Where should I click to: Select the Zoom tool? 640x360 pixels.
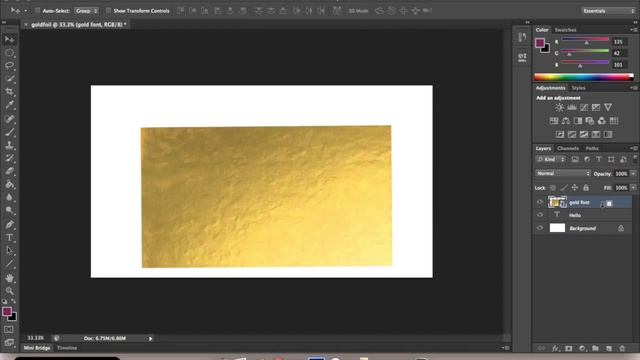[x=10, y=291]
